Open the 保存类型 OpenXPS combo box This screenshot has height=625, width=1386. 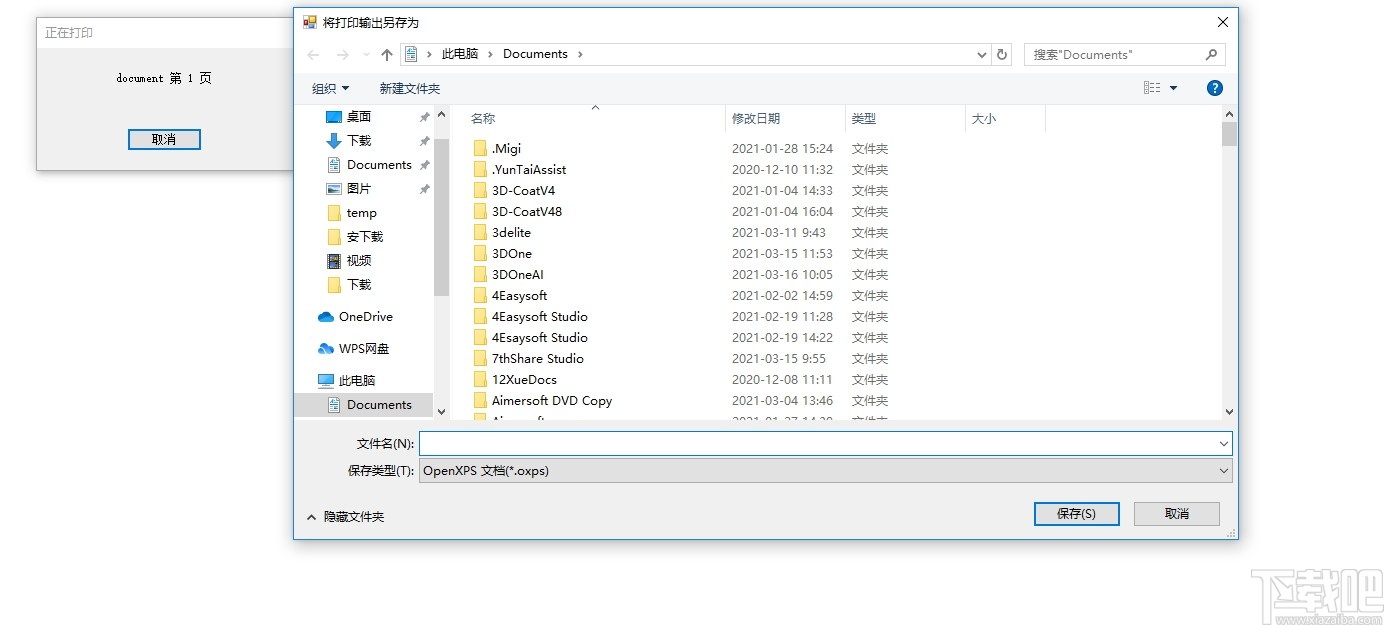click(826, 470)
